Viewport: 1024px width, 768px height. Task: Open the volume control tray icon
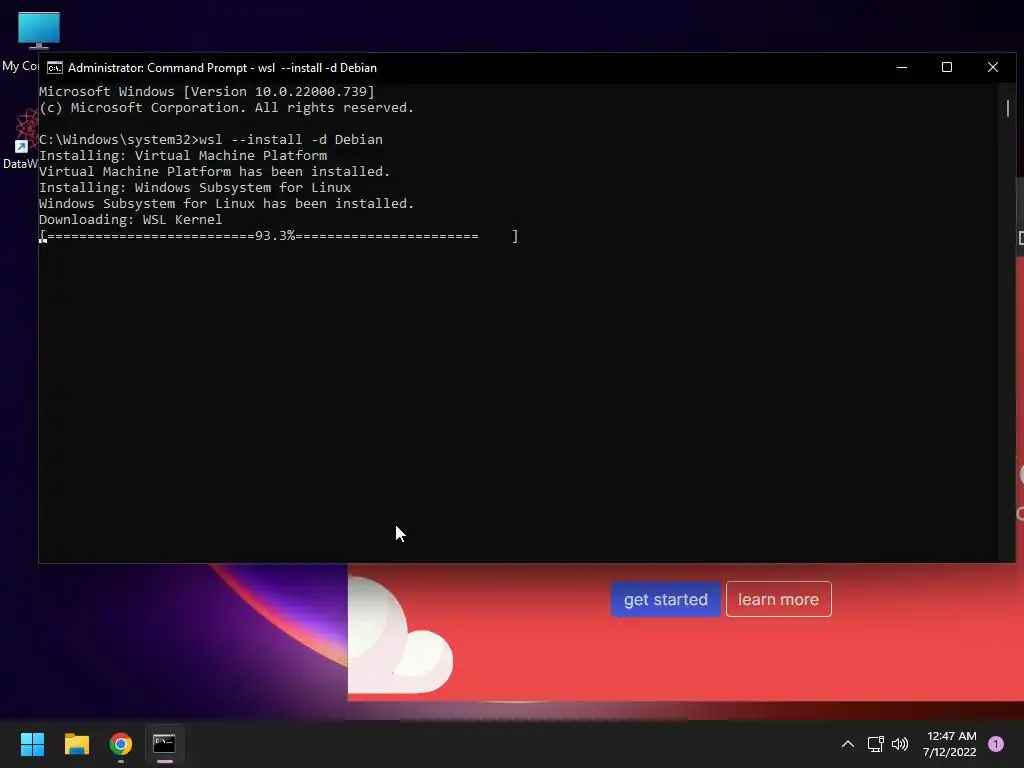point(900,744)
